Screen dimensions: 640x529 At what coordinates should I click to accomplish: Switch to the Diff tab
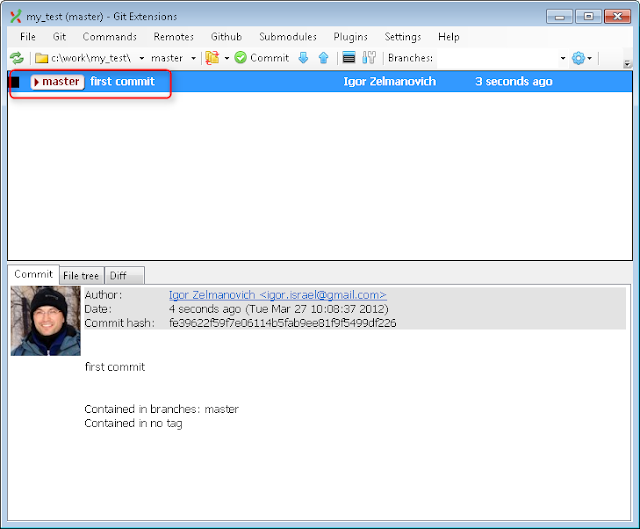124,276
